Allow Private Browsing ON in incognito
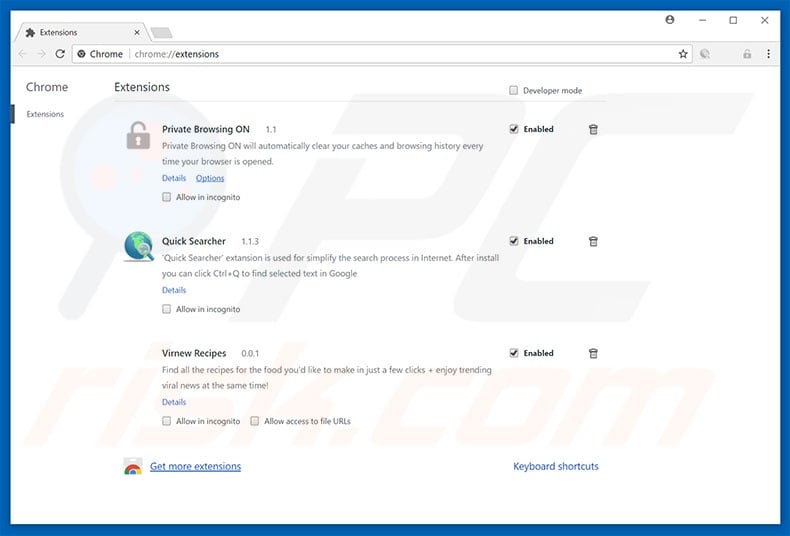The height and width of the screenshot is (536, 790). point(166,197)
